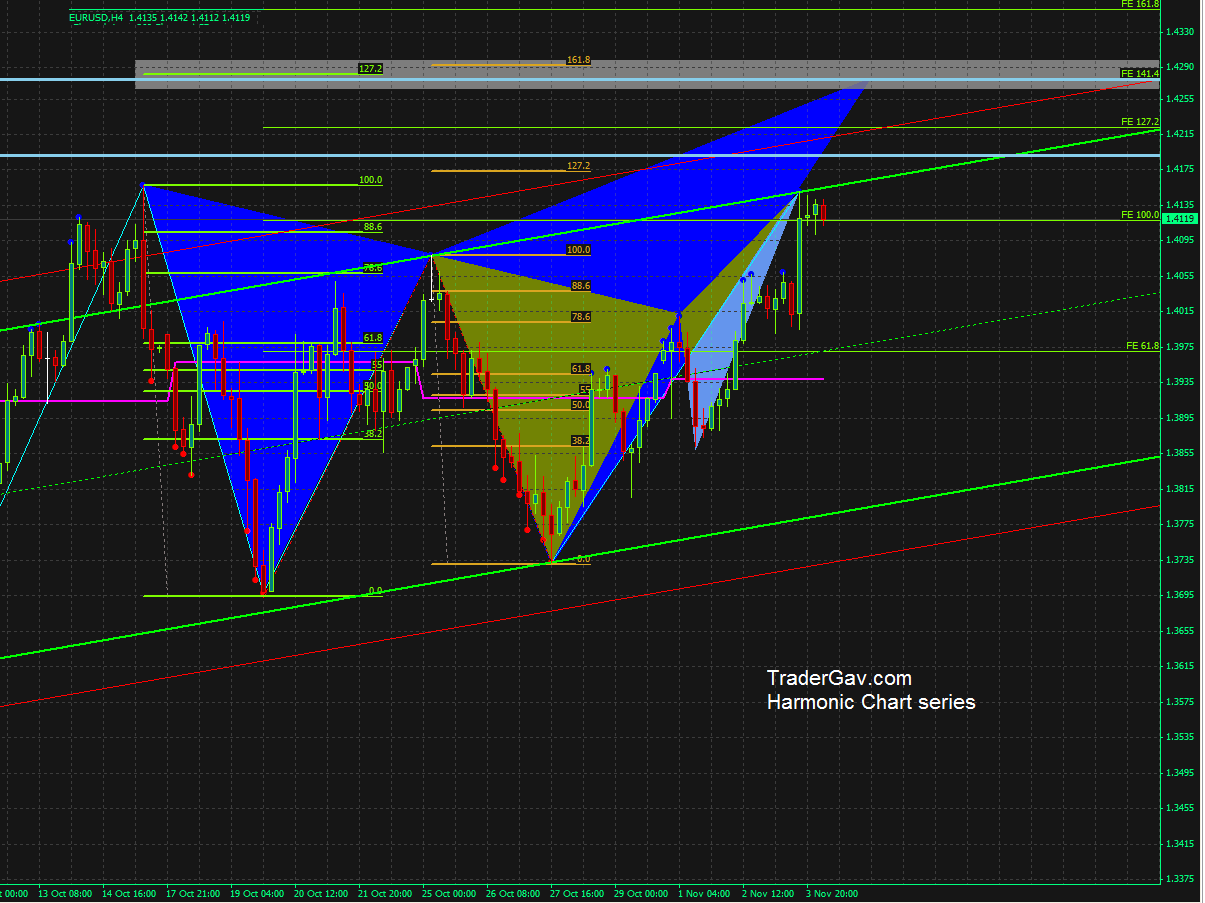Viewport: 1205px width, 903px height.
Task: Click the FE 127.2 label at right edge
Action: click(x=1139, y=122)
